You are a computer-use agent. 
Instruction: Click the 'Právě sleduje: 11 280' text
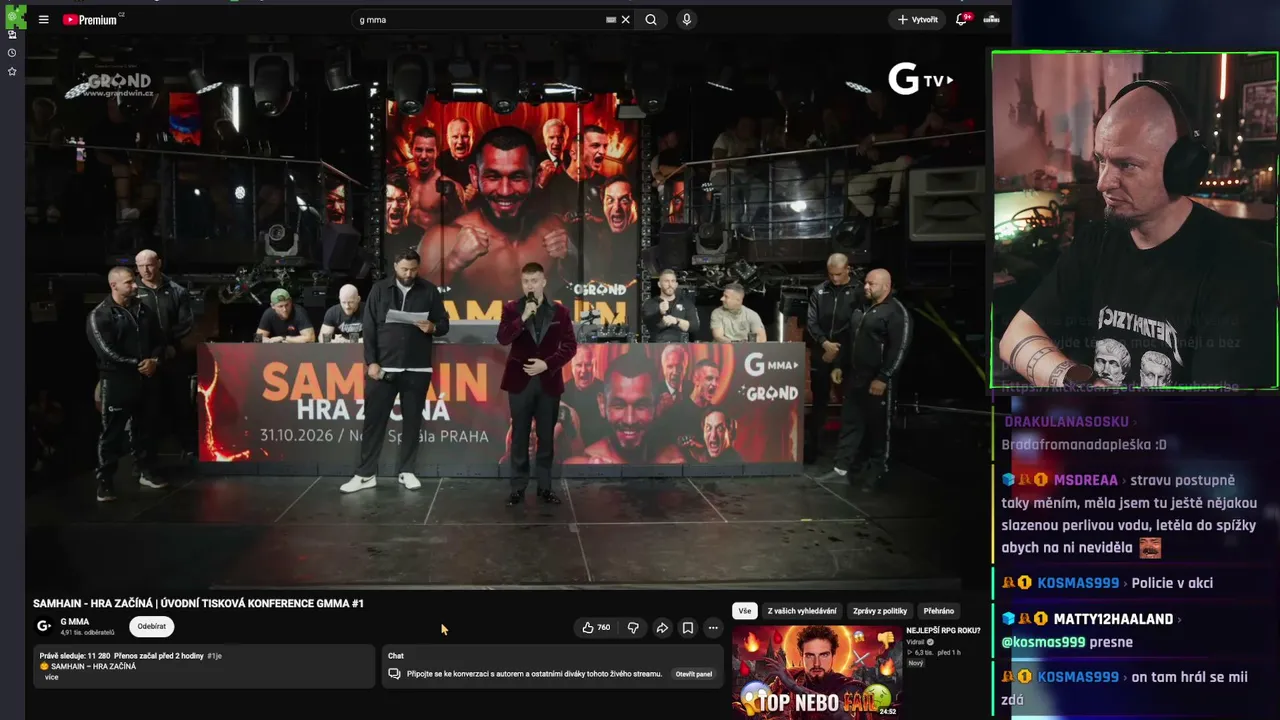click(x=74, y=656)
